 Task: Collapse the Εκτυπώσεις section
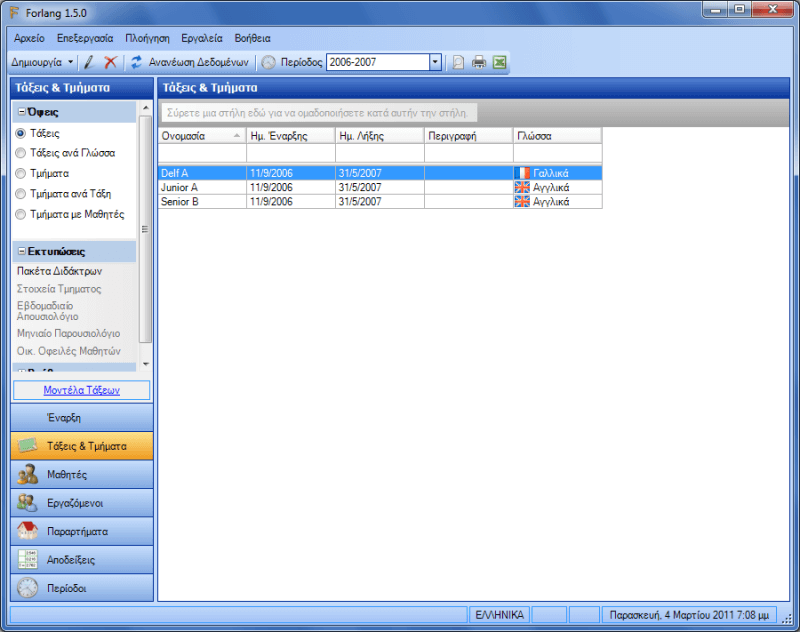[x=22, y=252]
